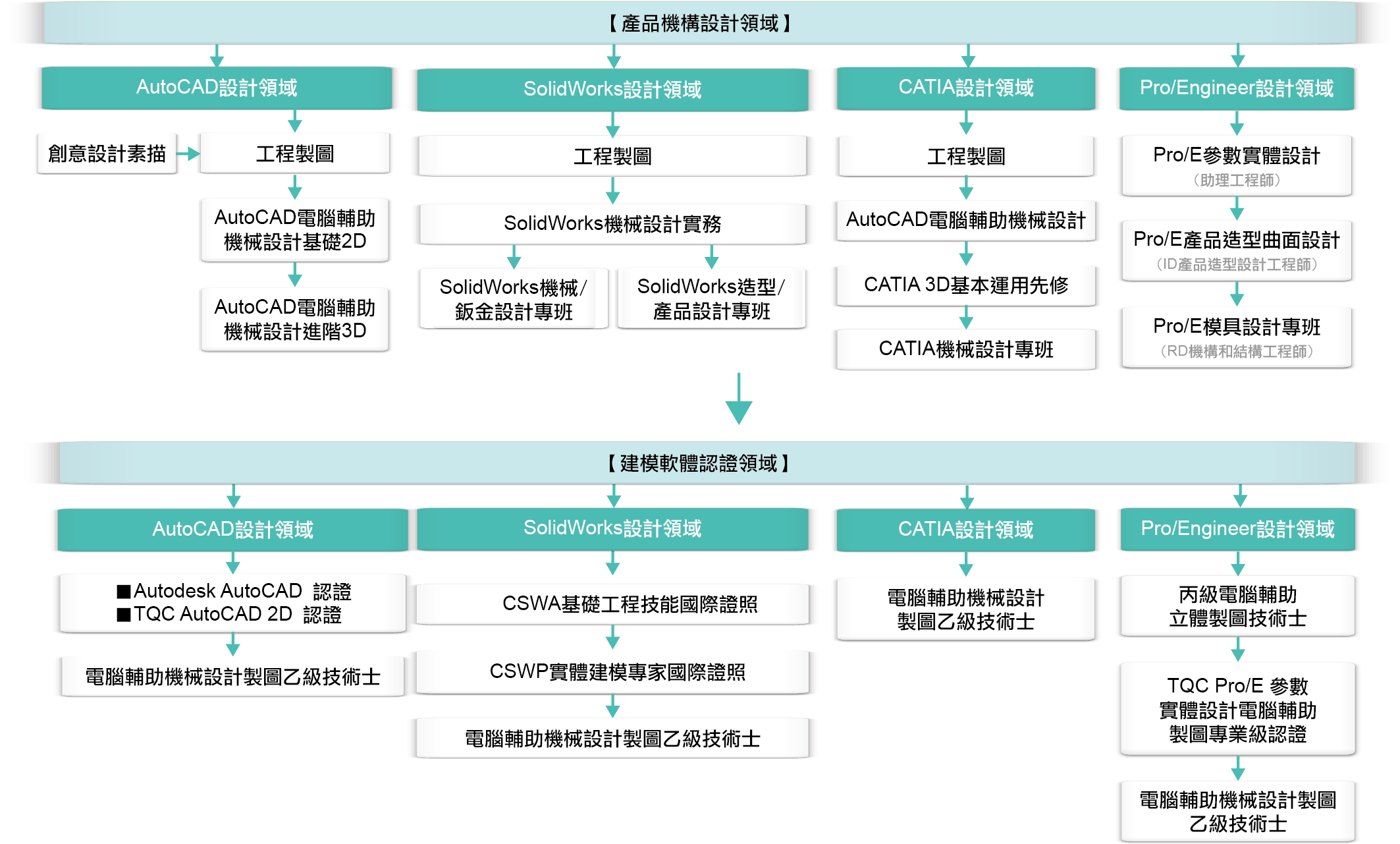Click the Autodesk AutoCAD 認證 line
This screenshot has height=844, width=1400.
(234, 591)
